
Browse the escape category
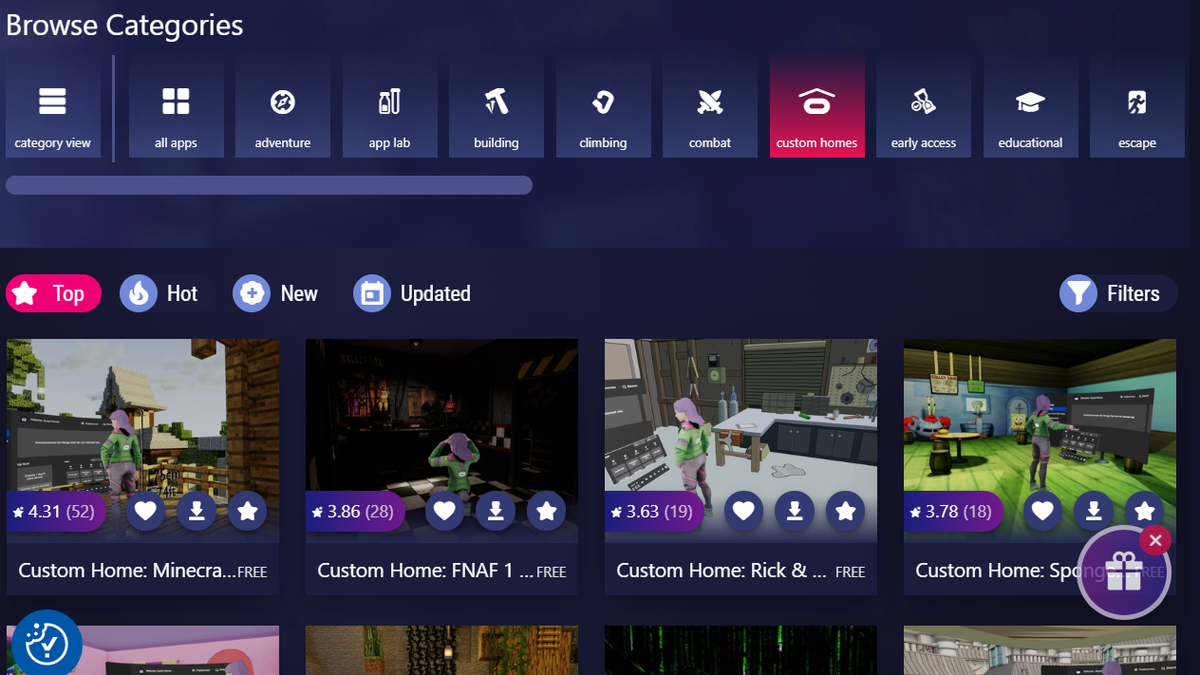click(1137, 107)
